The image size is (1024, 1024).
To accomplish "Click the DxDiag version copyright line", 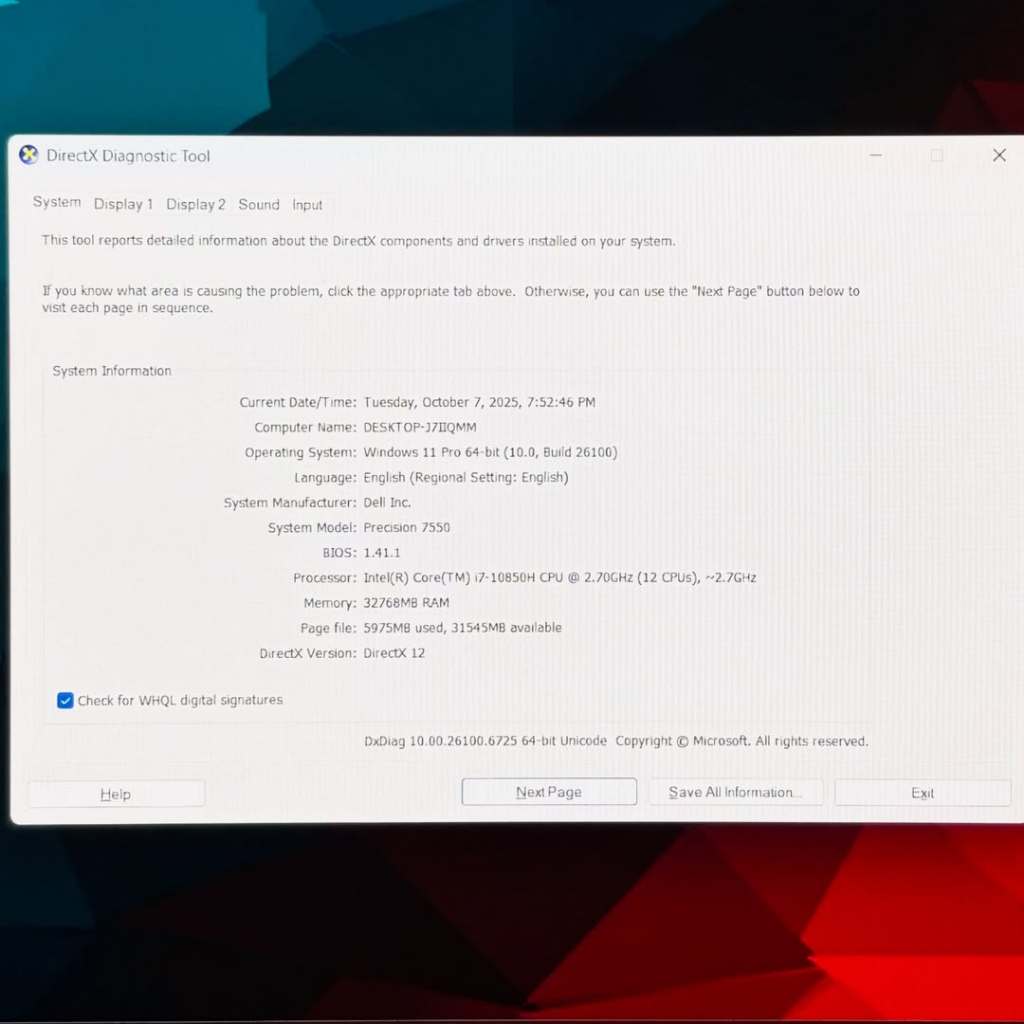I will 616,741.
